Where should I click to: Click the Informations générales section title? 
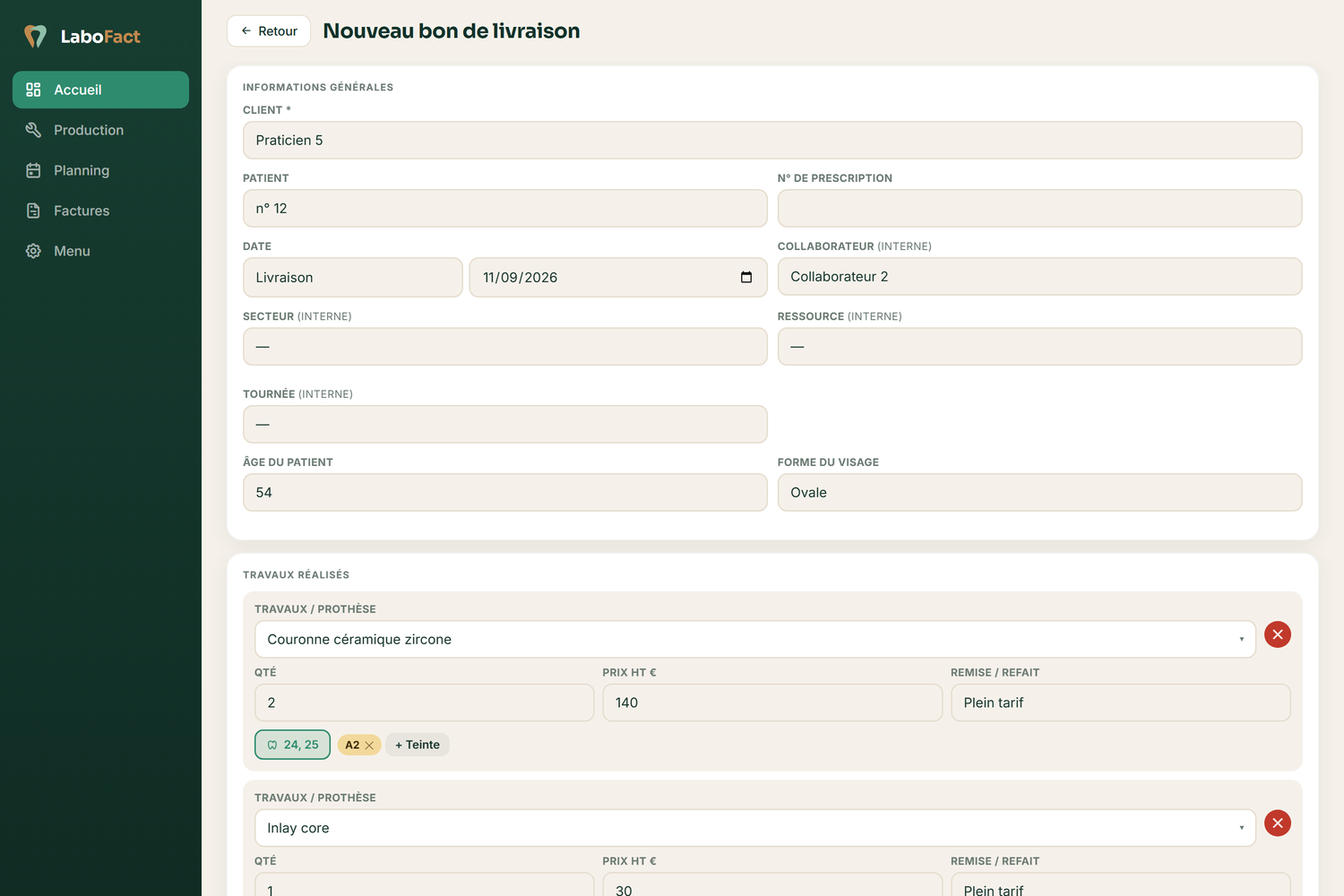pyautogui.click(x=318, y=87)
